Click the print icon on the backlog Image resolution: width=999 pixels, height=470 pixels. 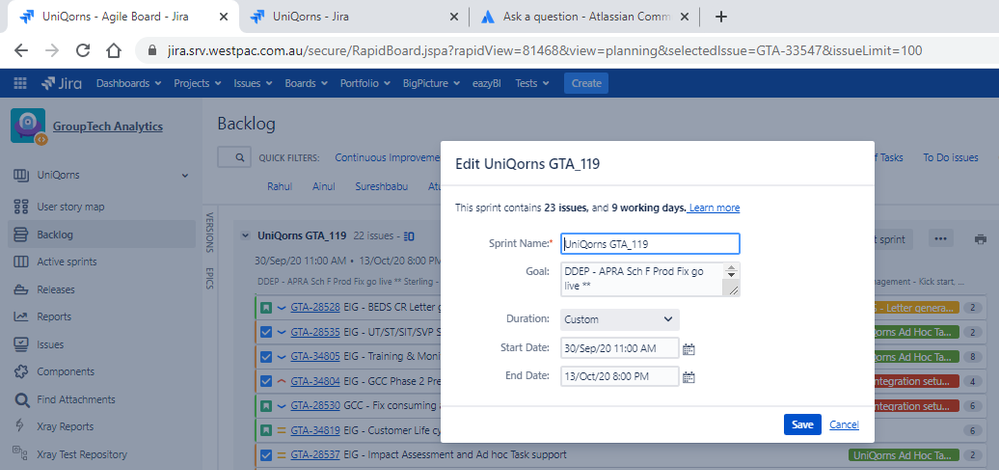click(x=981, y=239)
